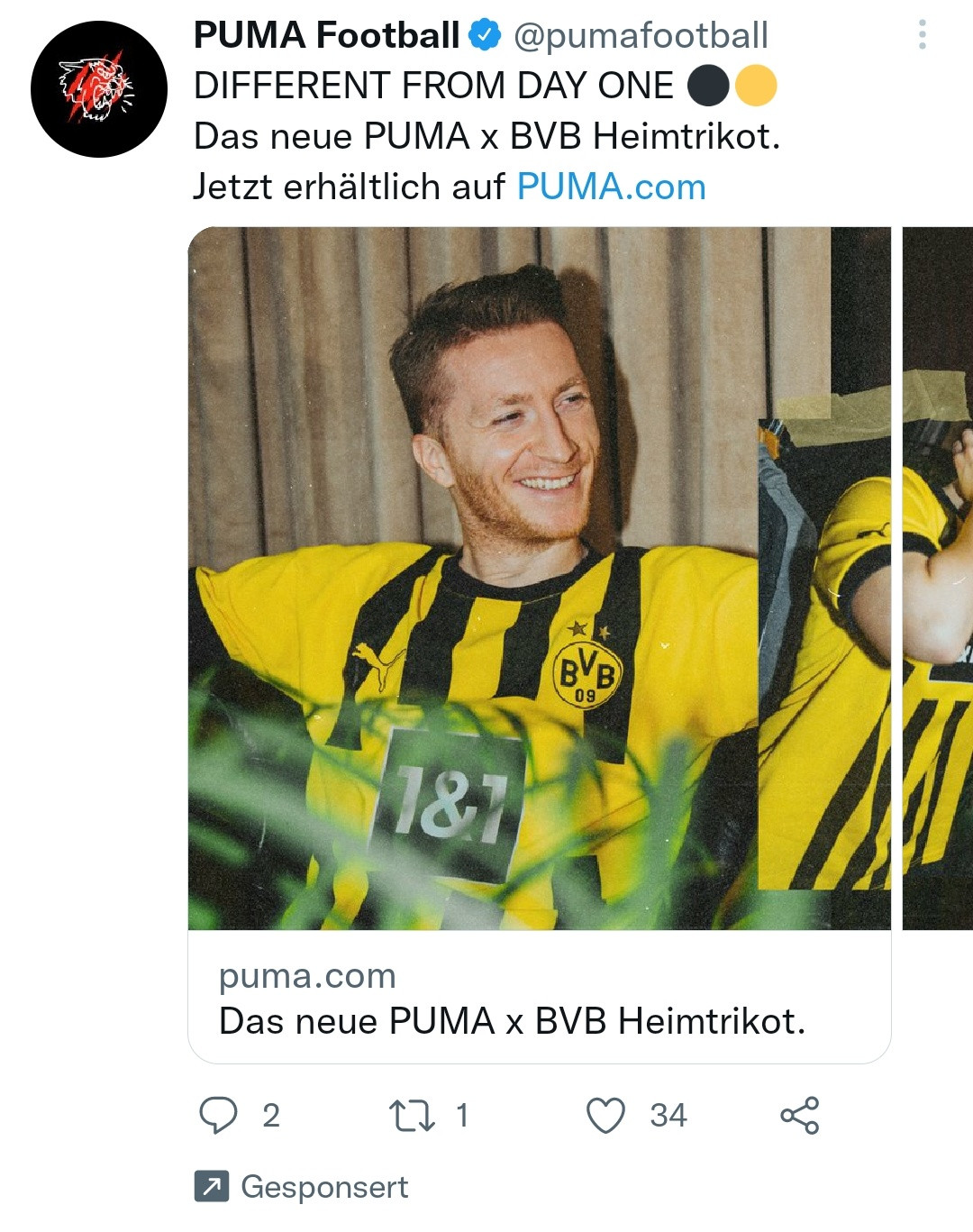The height and width of the screenshot is (1232, 973).
Task: Open the reply speech bubble icon
Action: (218, 1115)
